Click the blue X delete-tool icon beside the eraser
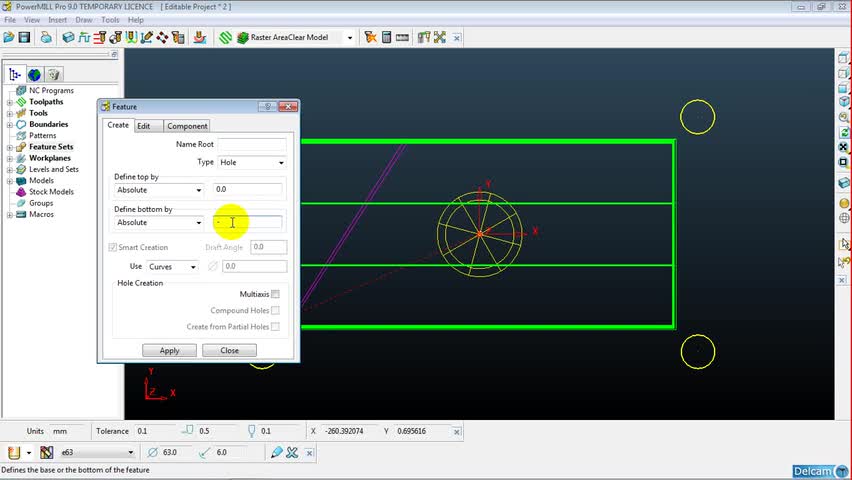Viewport: 852px width, 480px height. pyautogui.click(x=292, y=452)
